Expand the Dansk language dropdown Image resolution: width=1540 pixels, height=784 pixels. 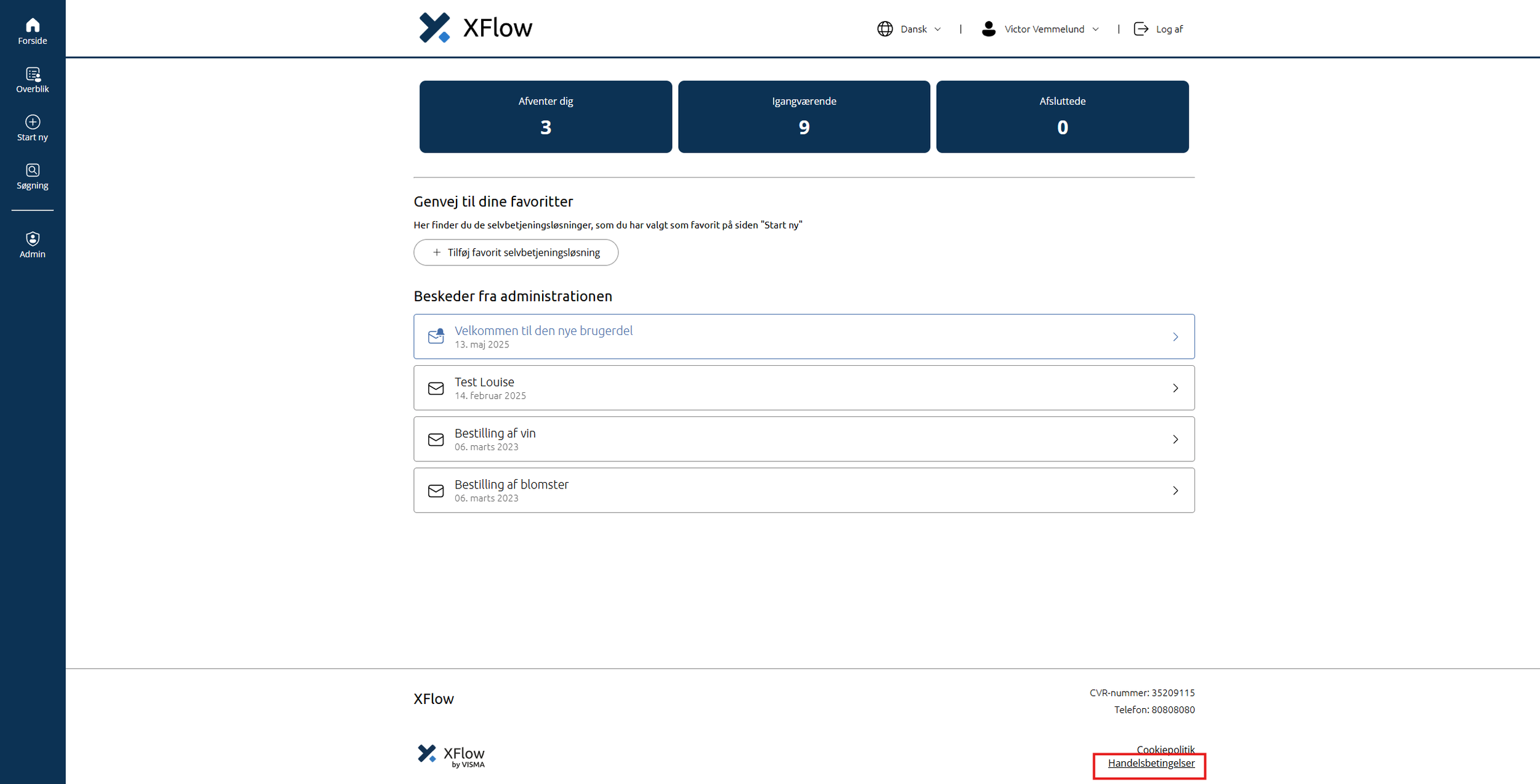point(937,29)
